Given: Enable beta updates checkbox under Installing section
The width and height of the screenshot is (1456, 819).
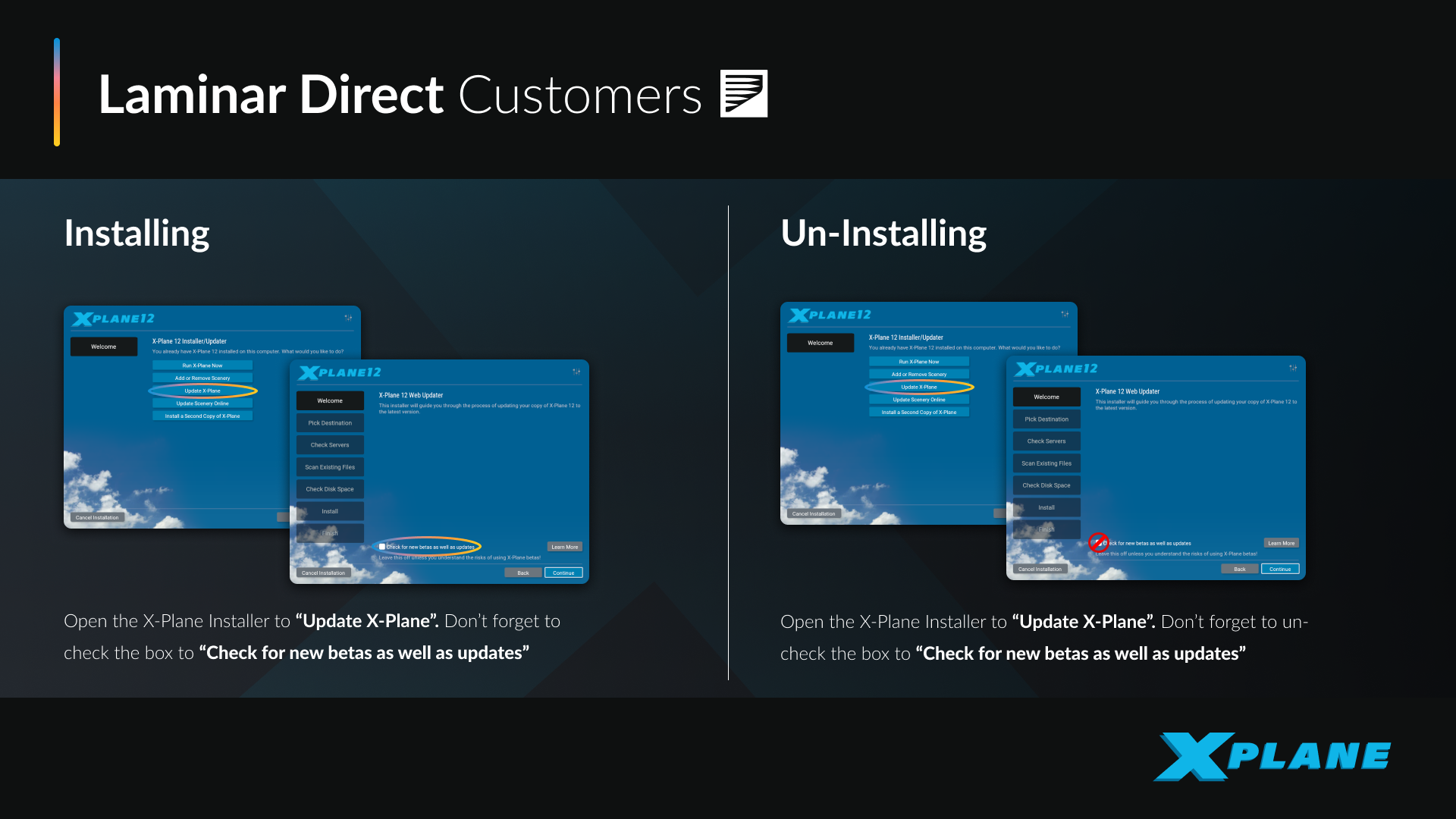Looking at the screenshot, I should pyautogui.click(x=382, y=547).
